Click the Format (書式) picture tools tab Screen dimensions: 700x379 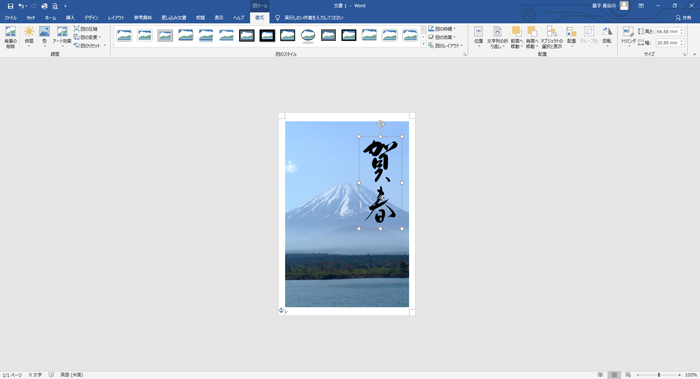click(259, 18)
